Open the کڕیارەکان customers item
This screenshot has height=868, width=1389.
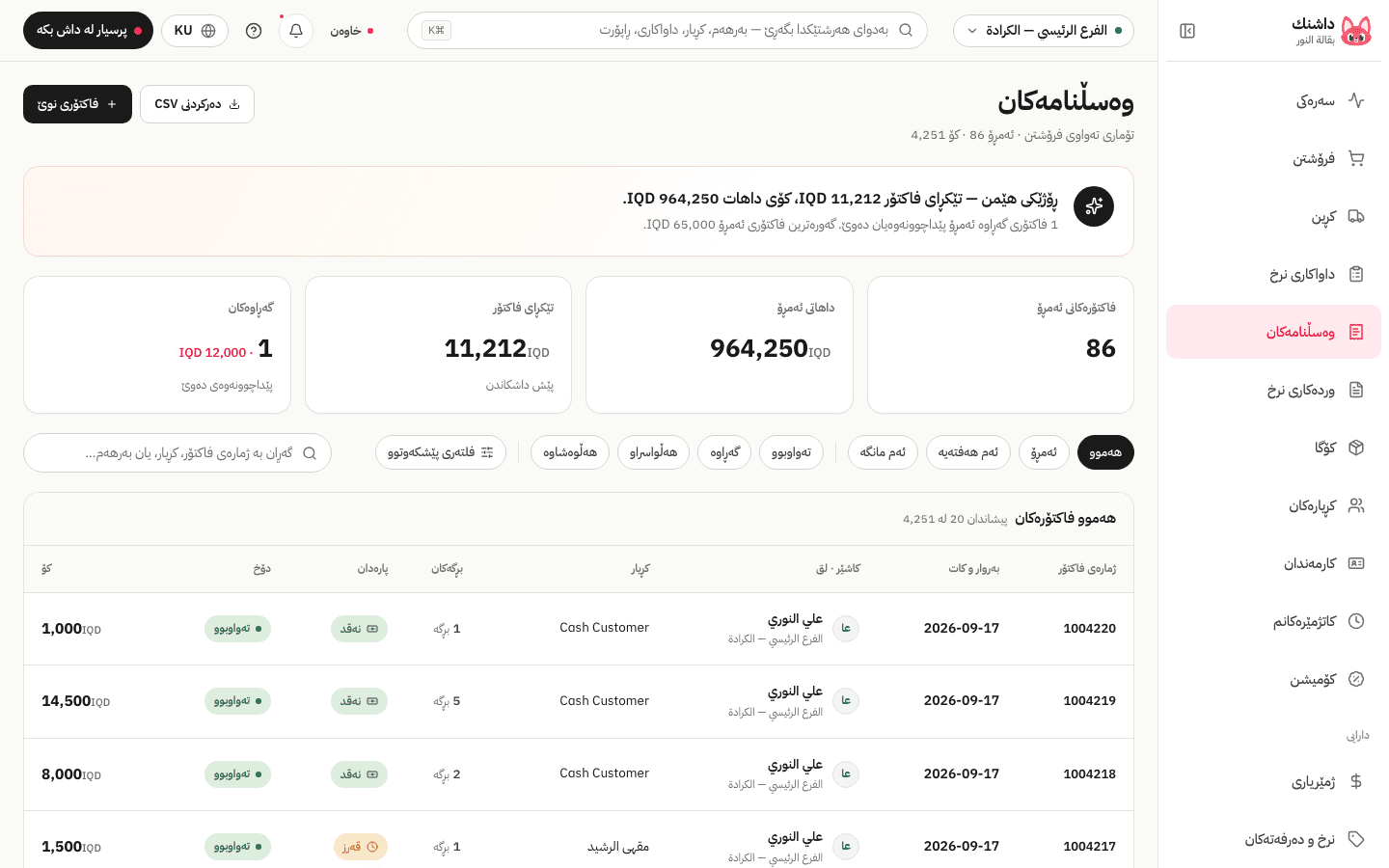click(1273, 505)
